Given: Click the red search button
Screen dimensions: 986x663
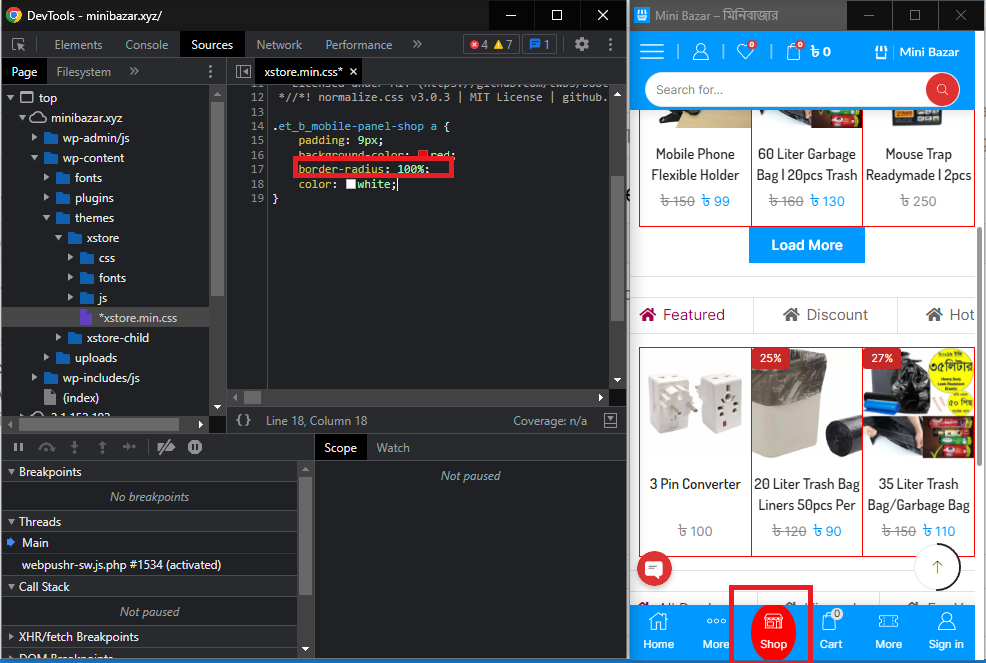Looking at the screenshot, I should (x=942, y=90).
